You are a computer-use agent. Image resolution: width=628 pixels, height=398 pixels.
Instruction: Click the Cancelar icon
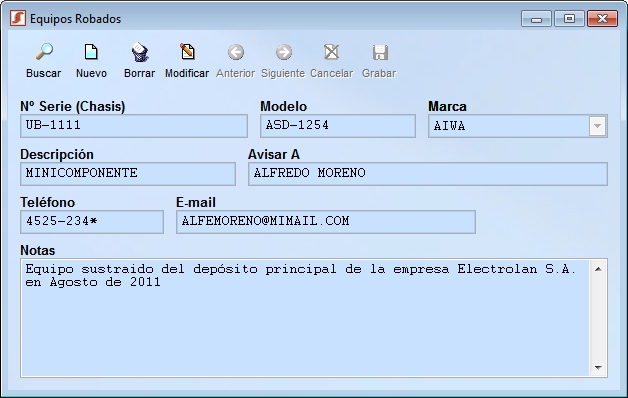331,52
